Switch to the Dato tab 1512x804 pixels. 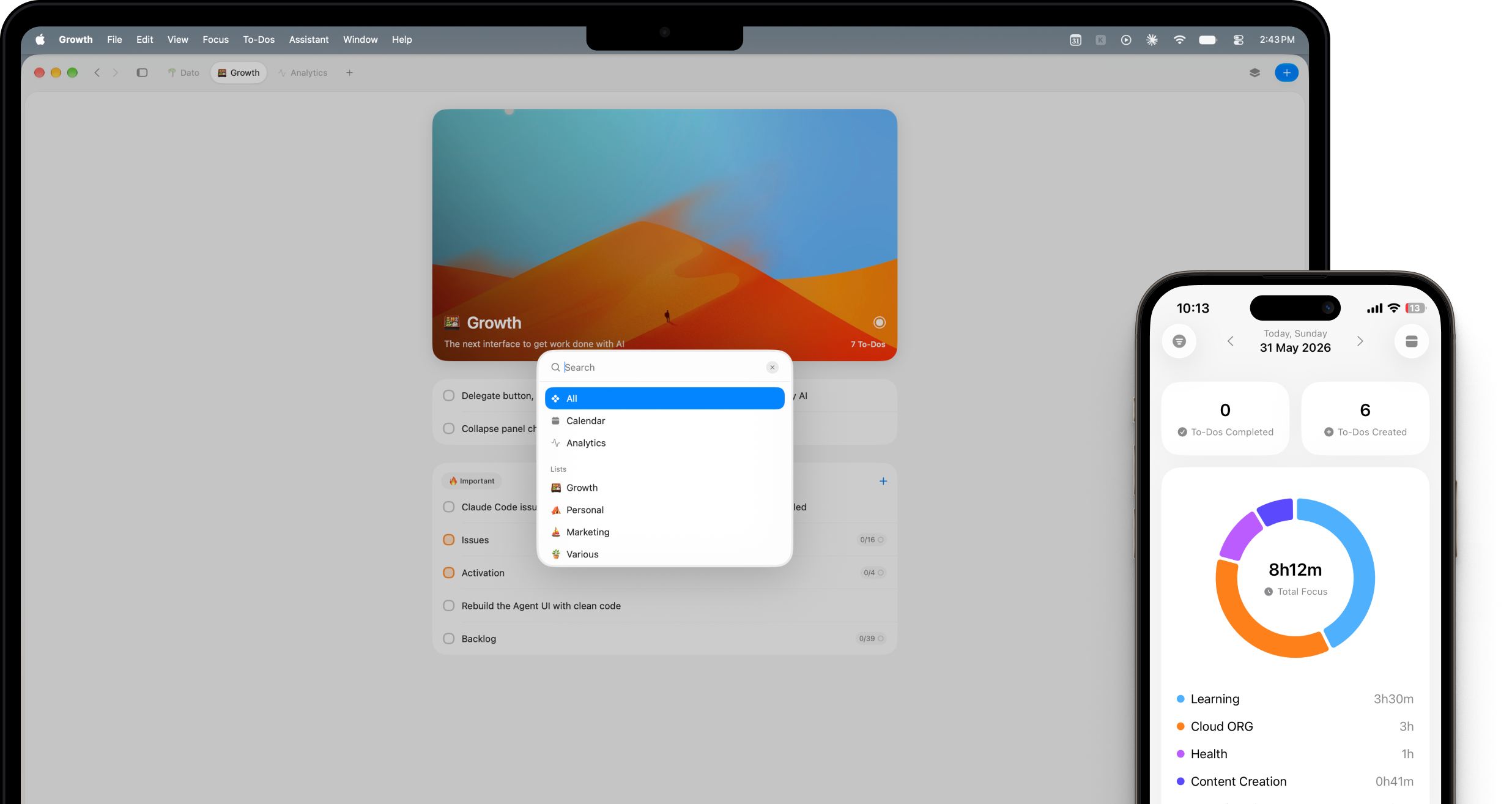coord(183,73)
